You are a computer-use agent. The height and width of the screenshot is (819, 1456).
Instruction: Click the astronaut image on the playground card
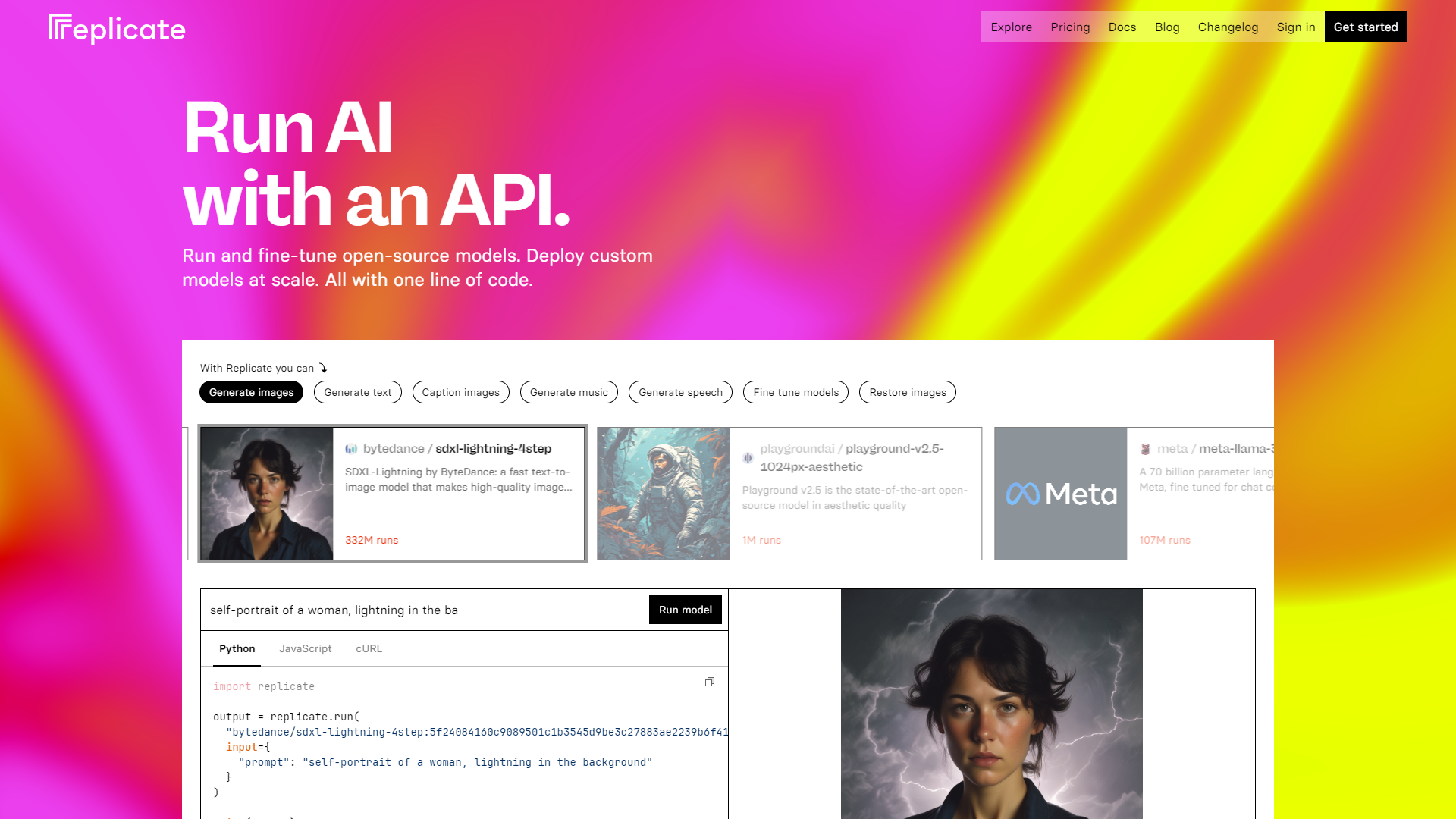tap(663, 493)
